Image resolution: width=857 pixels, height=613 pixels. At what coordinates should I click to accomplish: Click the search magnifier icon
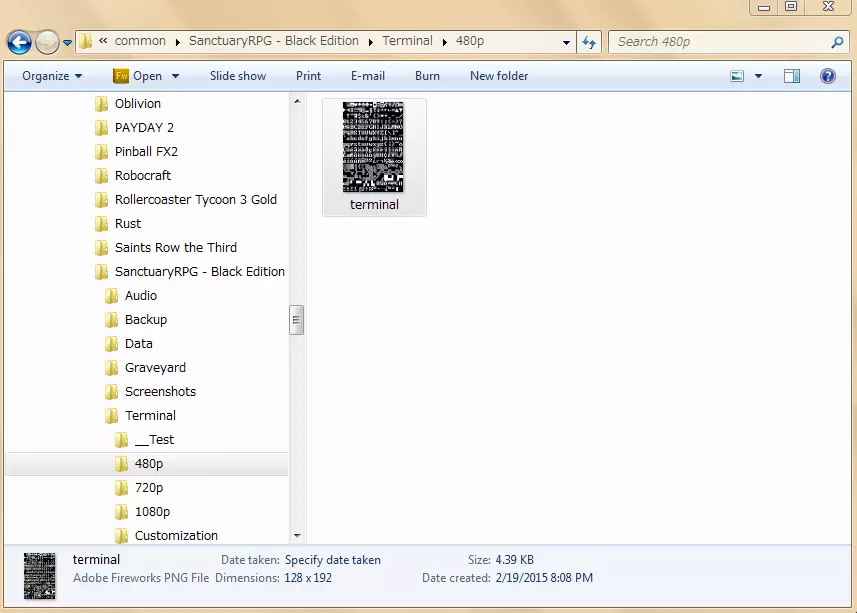(837, 42)
